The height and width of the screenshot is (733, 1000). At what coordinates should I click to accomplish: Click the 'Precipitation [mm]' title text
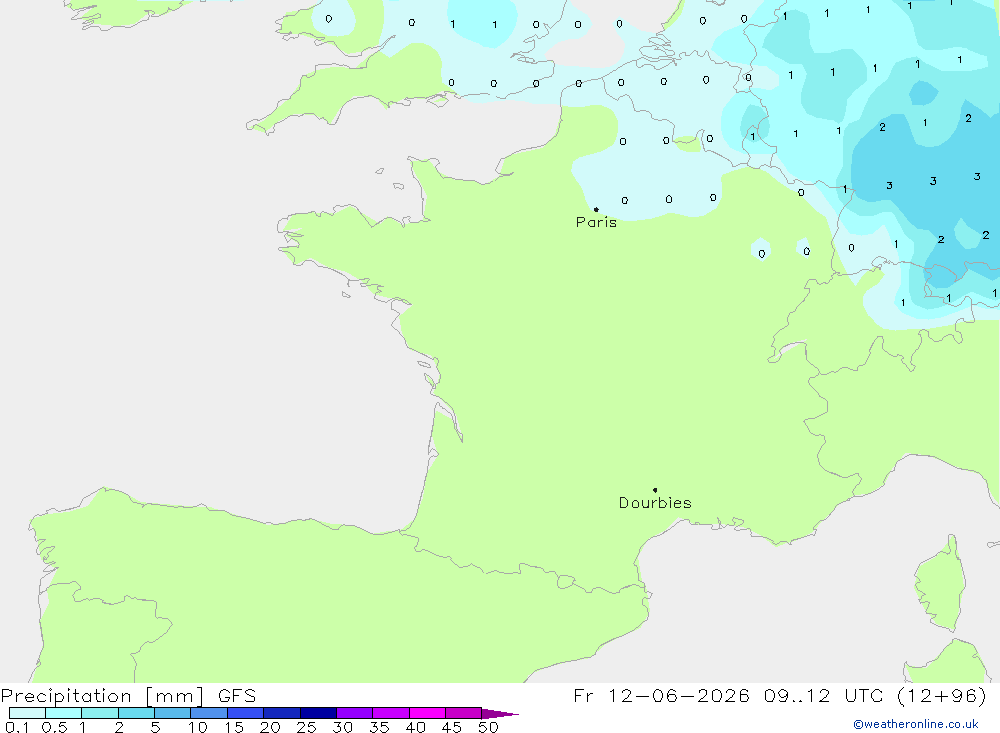click(102, 696)
